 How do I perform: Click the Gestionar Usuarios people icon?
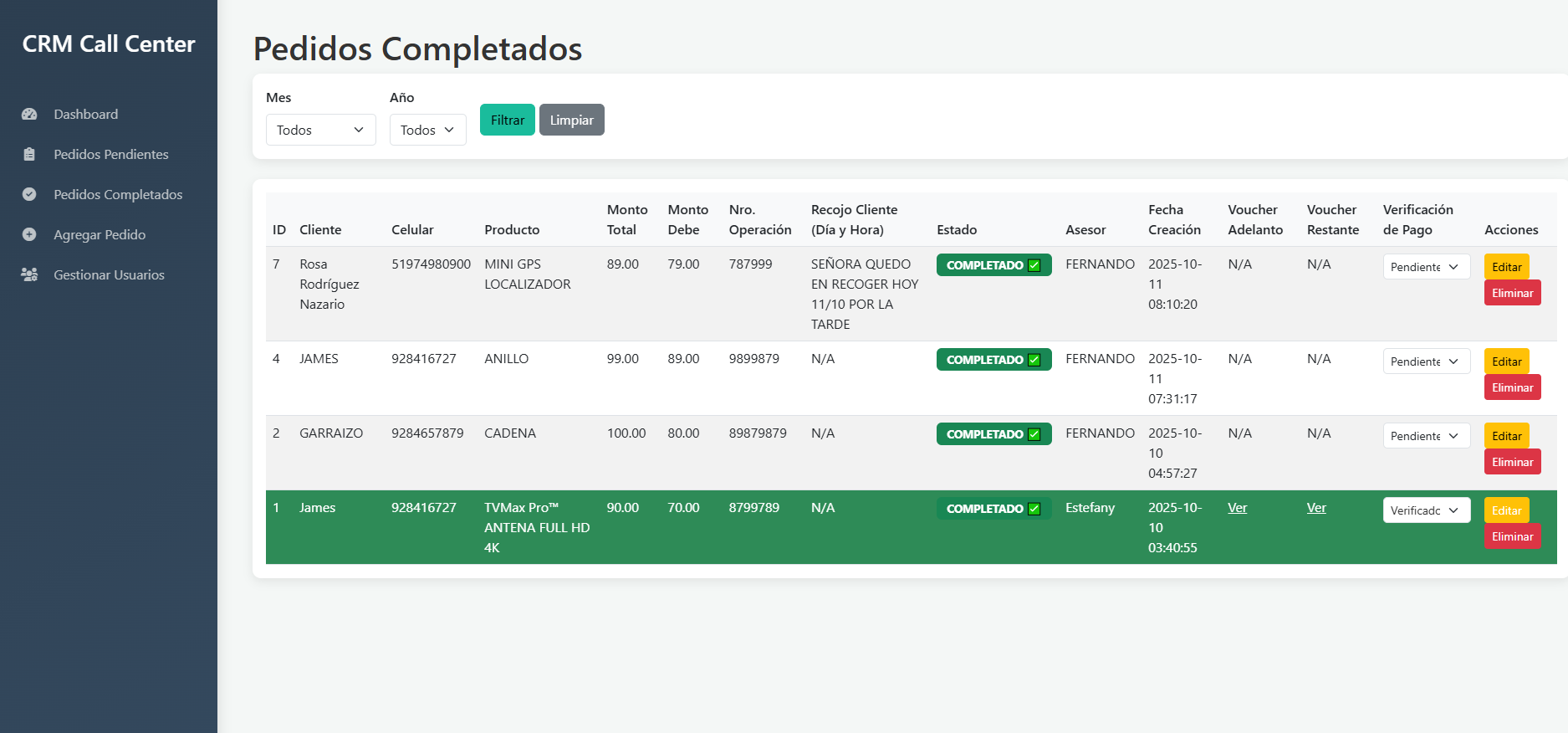[x=29, y=274]
